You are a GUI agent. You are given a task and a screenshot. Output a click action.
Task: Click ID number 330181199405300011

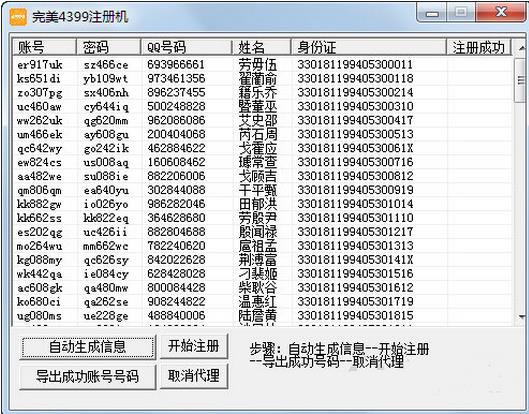point(355,64)
